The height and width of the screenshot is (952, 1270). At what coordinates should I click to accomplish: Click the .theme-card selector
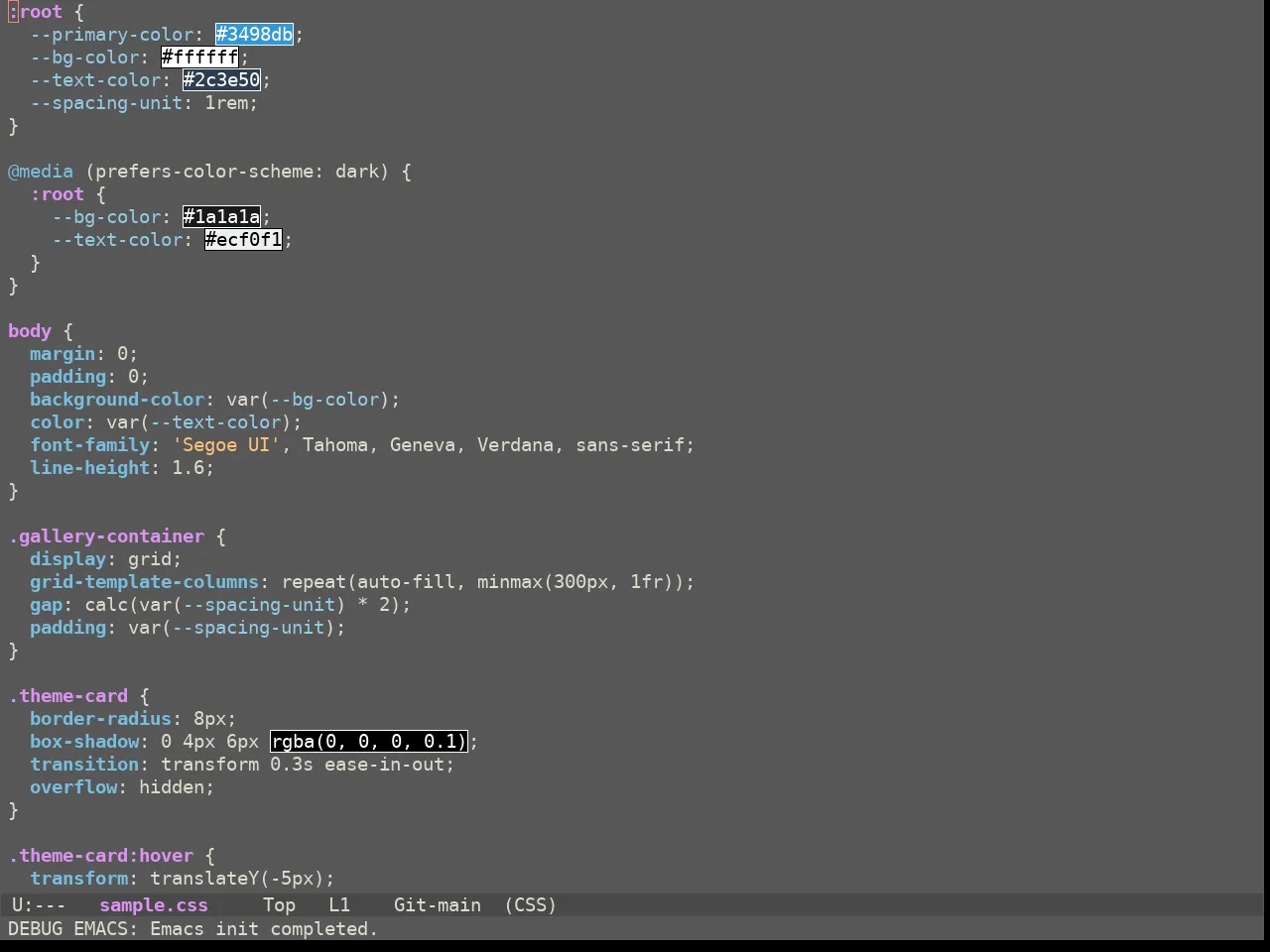pyautogui.click(x=67, y=696)
